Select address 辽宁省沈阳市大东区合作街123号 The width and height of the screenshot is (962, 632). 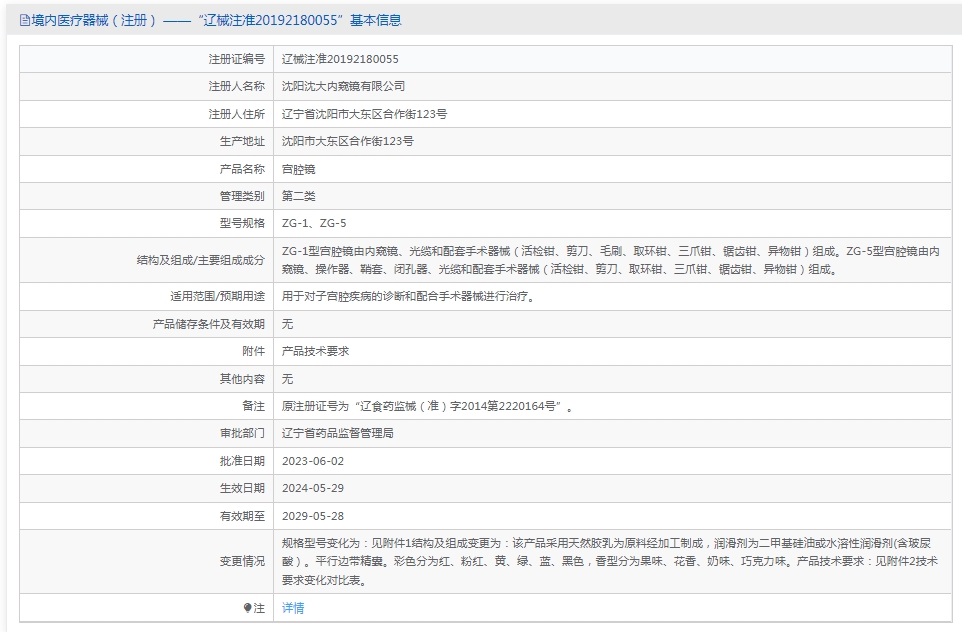point(364,114)
